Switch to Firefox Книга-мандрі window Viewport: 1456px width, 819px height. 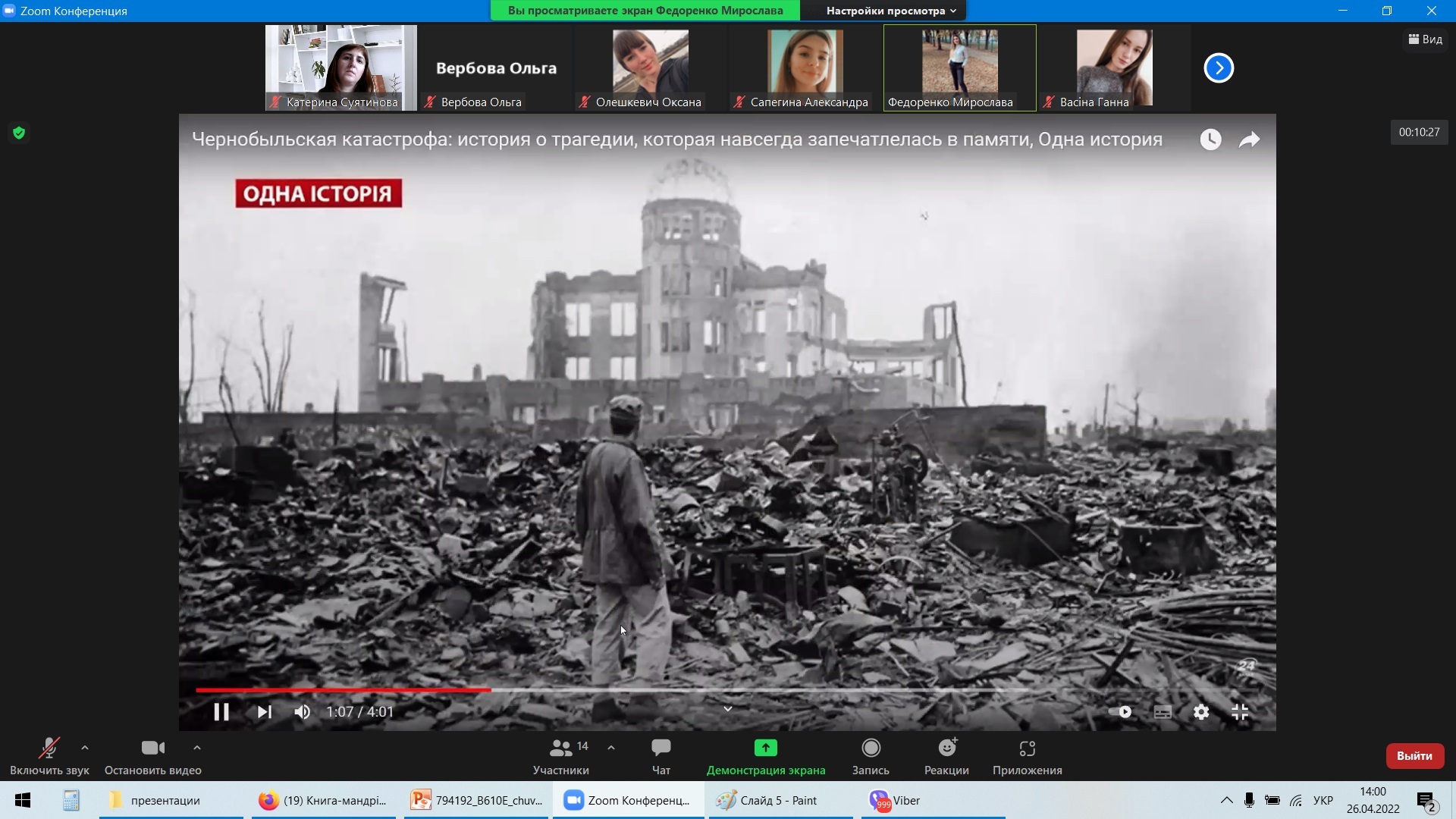[324, 800]
